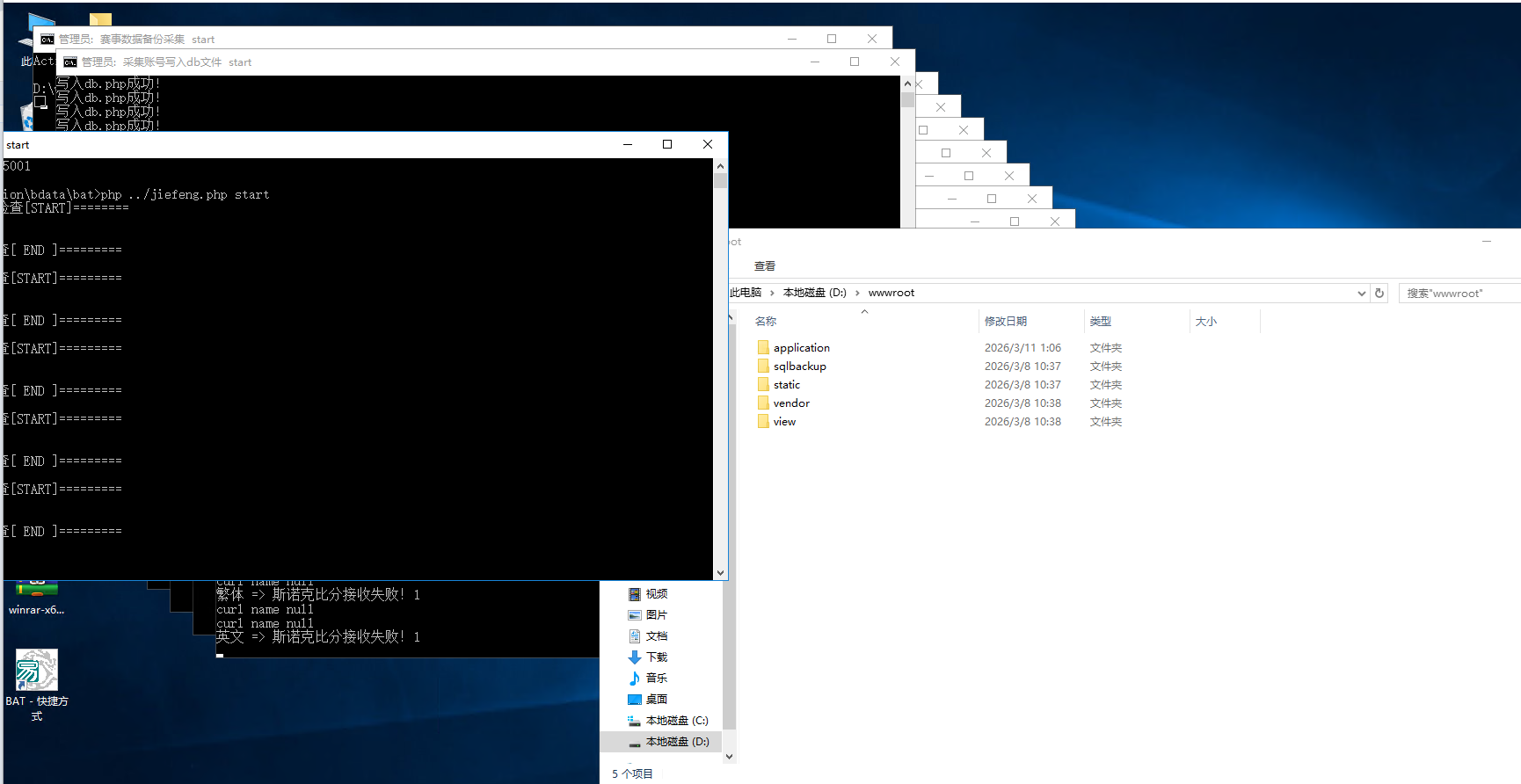Maximize the start console window
1521x784 pixels.
(x=667, y=144)
